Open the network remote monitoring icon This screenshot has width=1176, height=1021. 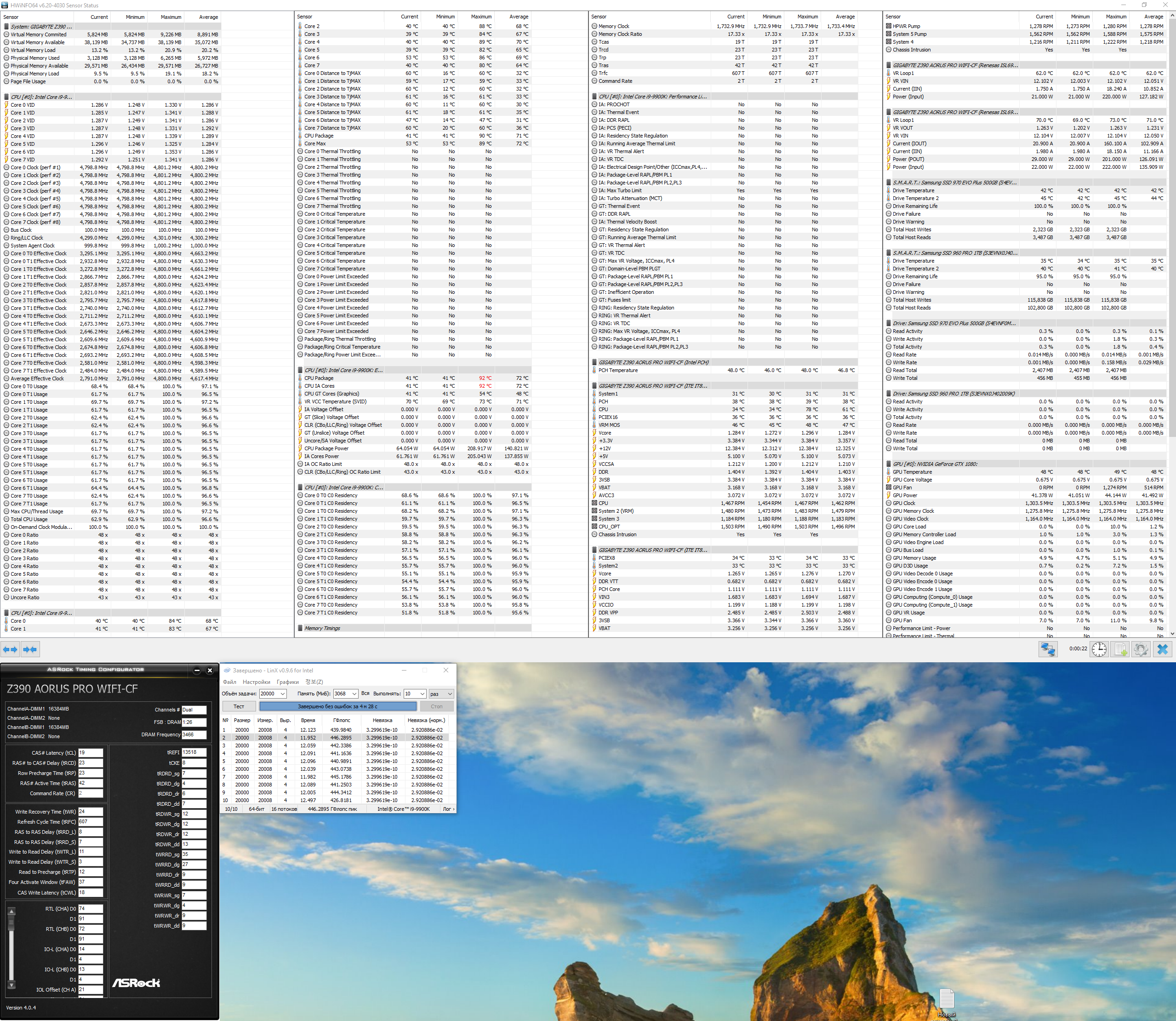point(1048,649)
